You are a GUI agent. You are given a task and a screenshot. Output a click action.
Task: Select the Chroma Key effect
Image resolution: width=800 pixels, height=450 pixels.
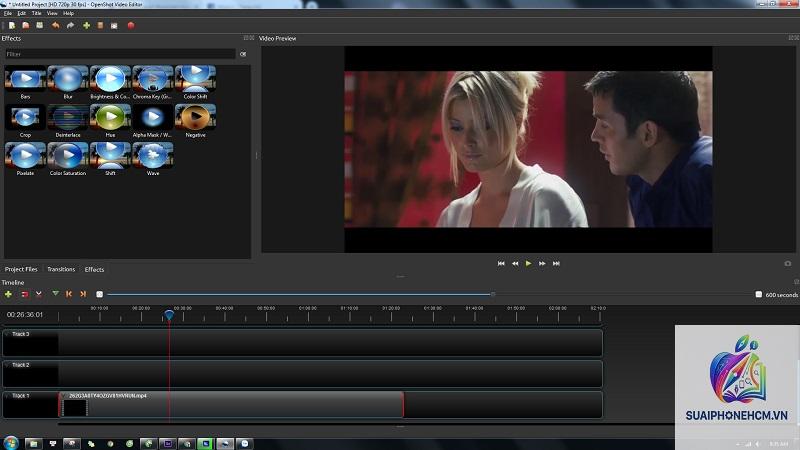point(153,83)
